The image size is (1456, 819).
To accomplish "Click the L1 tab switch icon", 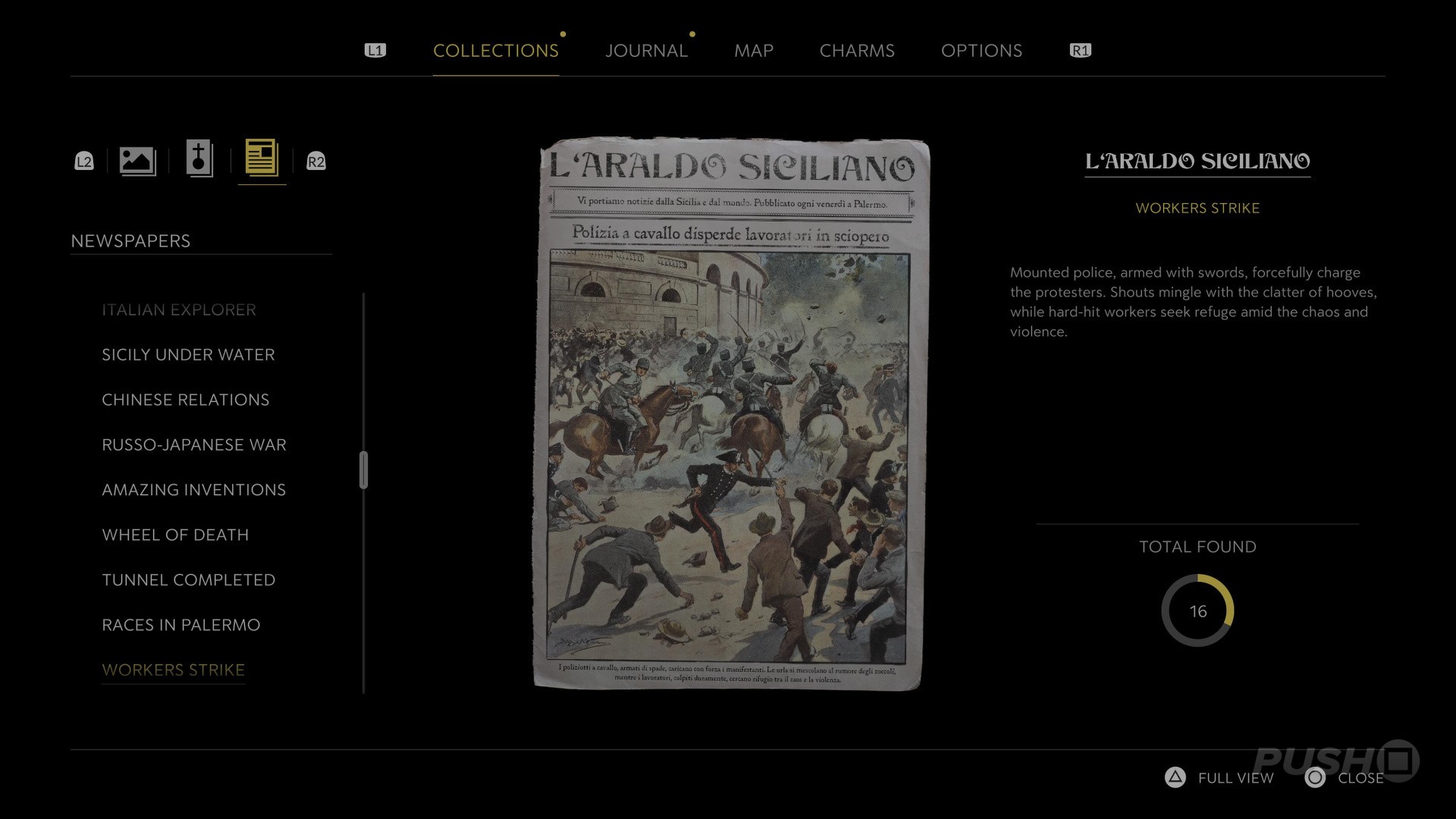I will click(375, 50).
